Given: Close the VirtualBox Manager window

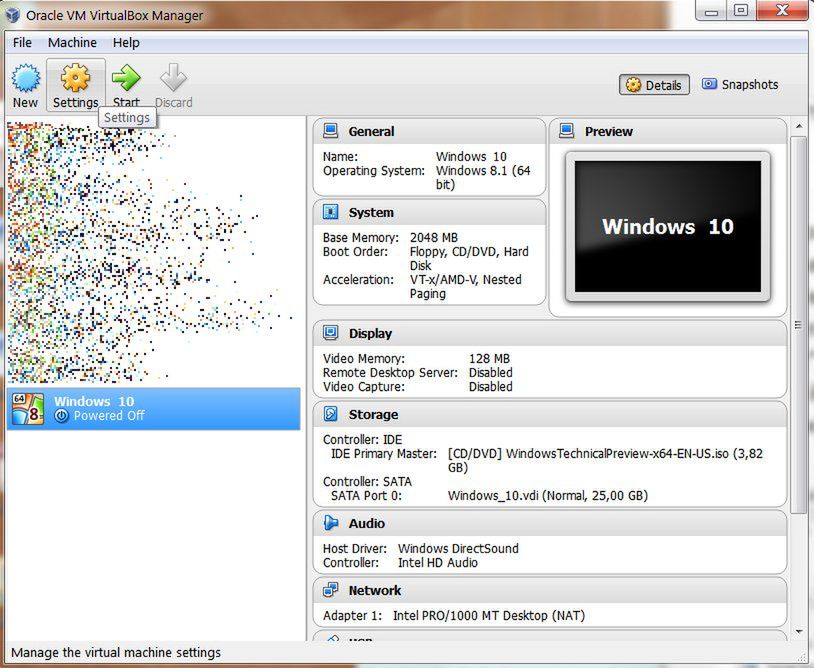Looking at the screenshot, I should pos(782,10).
